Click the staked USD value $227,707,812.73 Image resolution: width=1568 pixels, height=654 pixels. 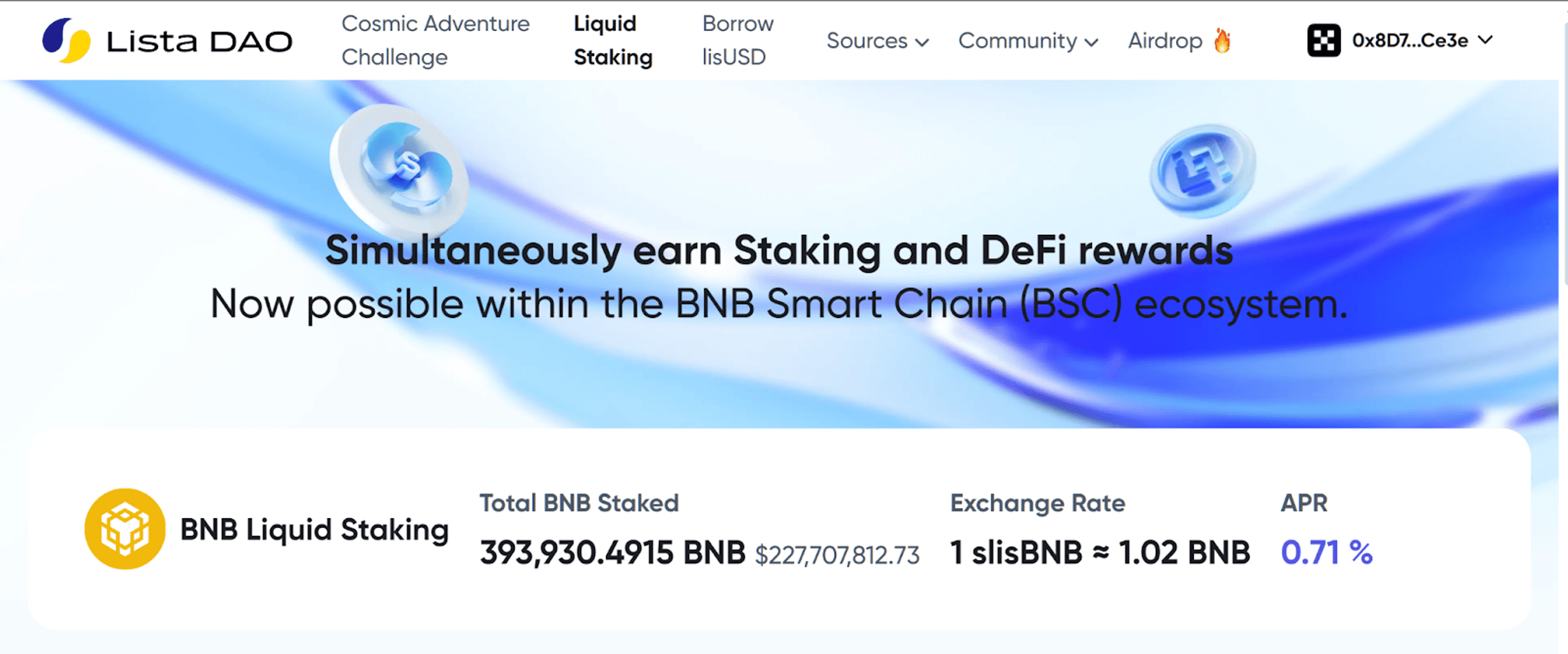coord(837,555)
